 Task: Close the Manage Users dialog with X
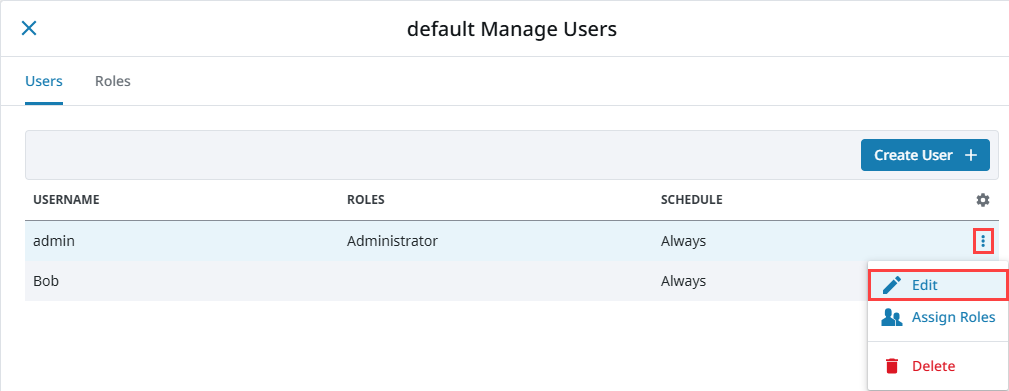pyautogui.click(x=29, y=28)
